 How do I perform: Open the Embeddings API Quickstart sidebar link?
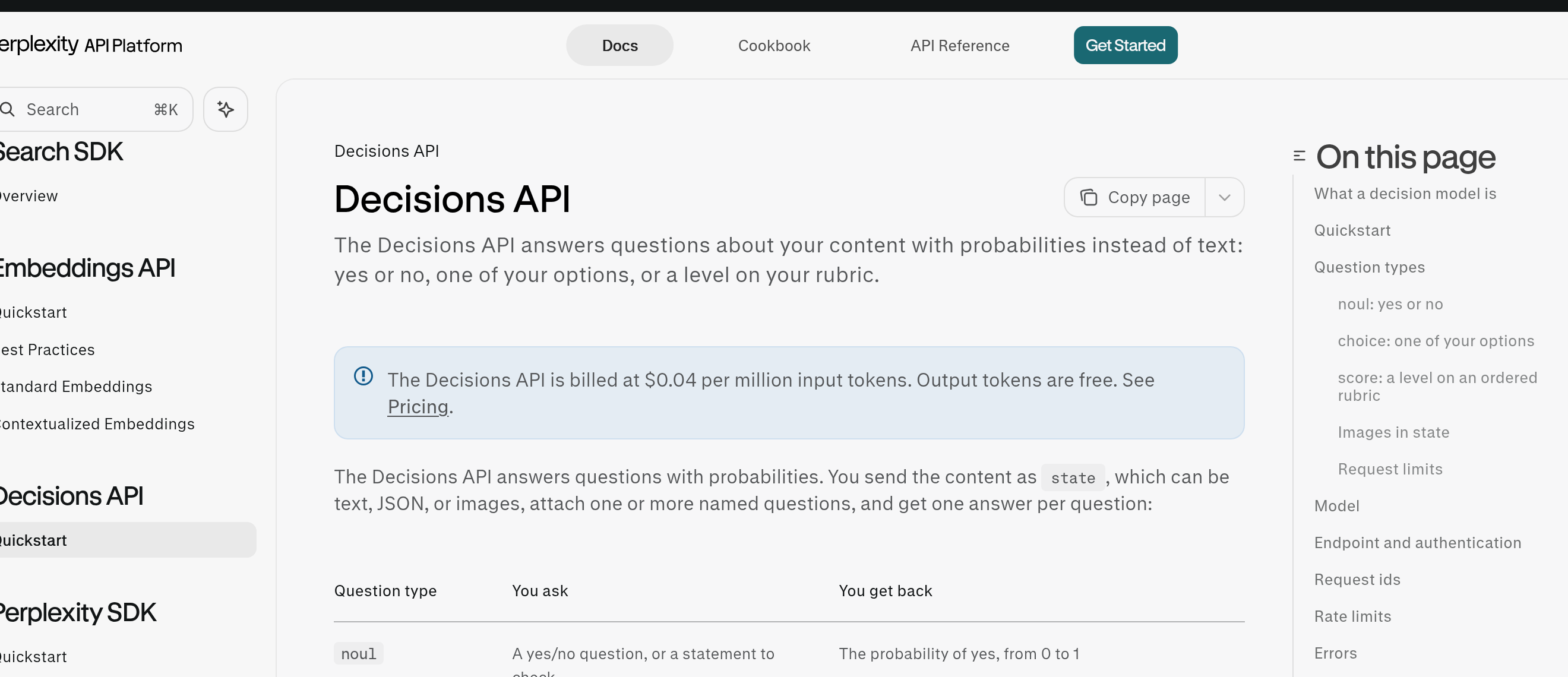33,313
